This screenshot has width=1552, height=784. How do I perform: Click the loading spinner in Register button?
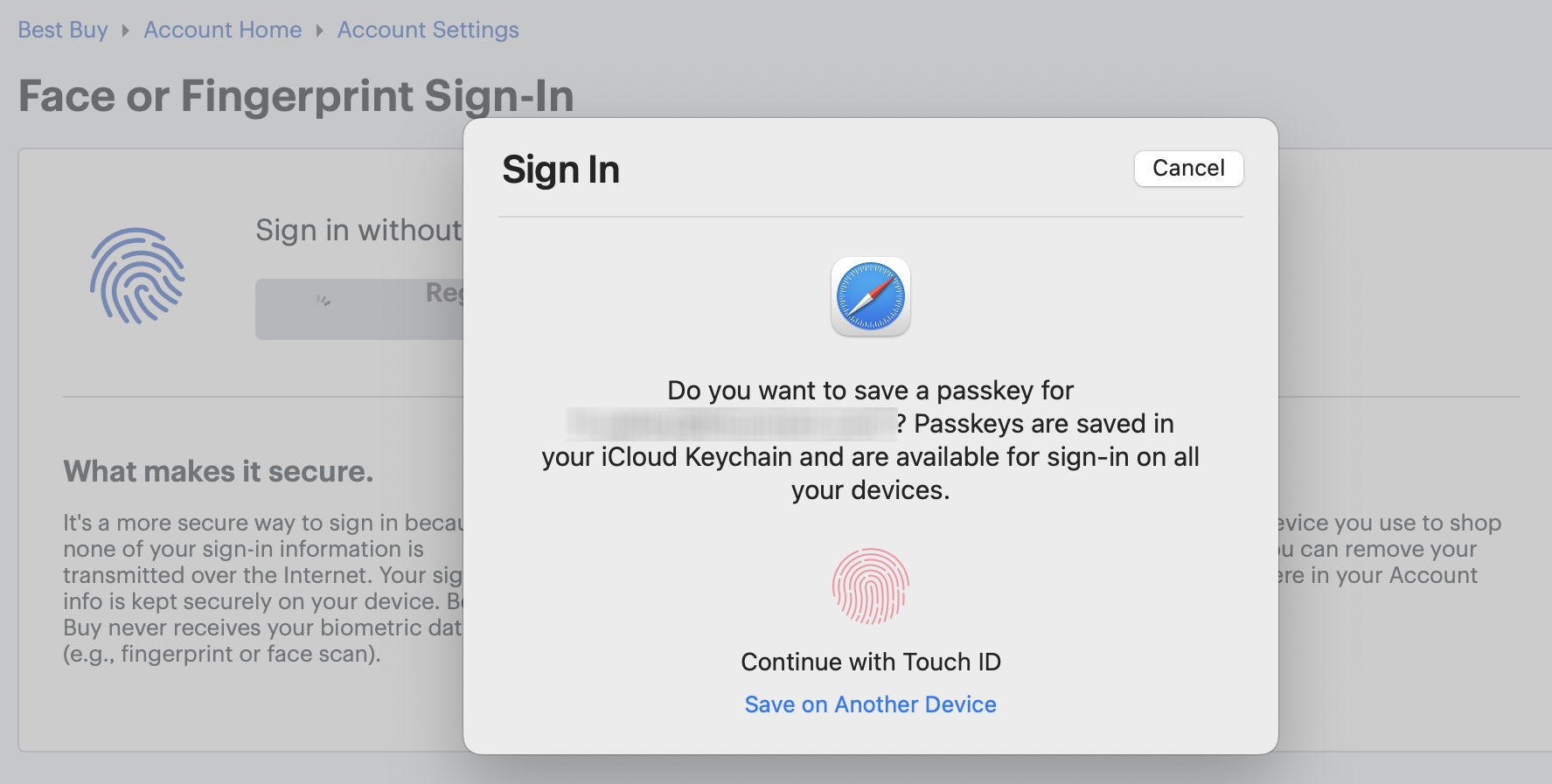point(324,301)
